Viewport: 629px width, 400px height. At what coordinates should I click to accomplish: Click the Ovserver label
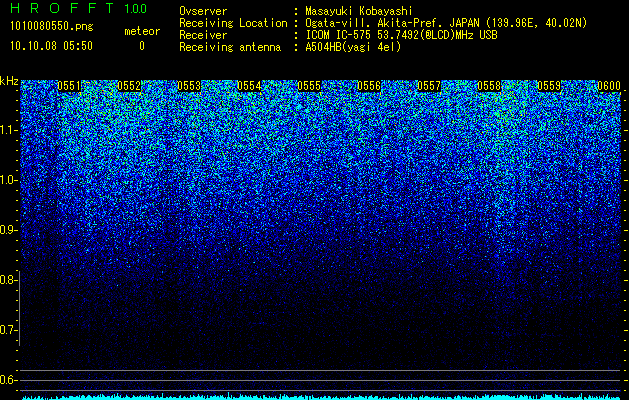[x=203, y=11]
